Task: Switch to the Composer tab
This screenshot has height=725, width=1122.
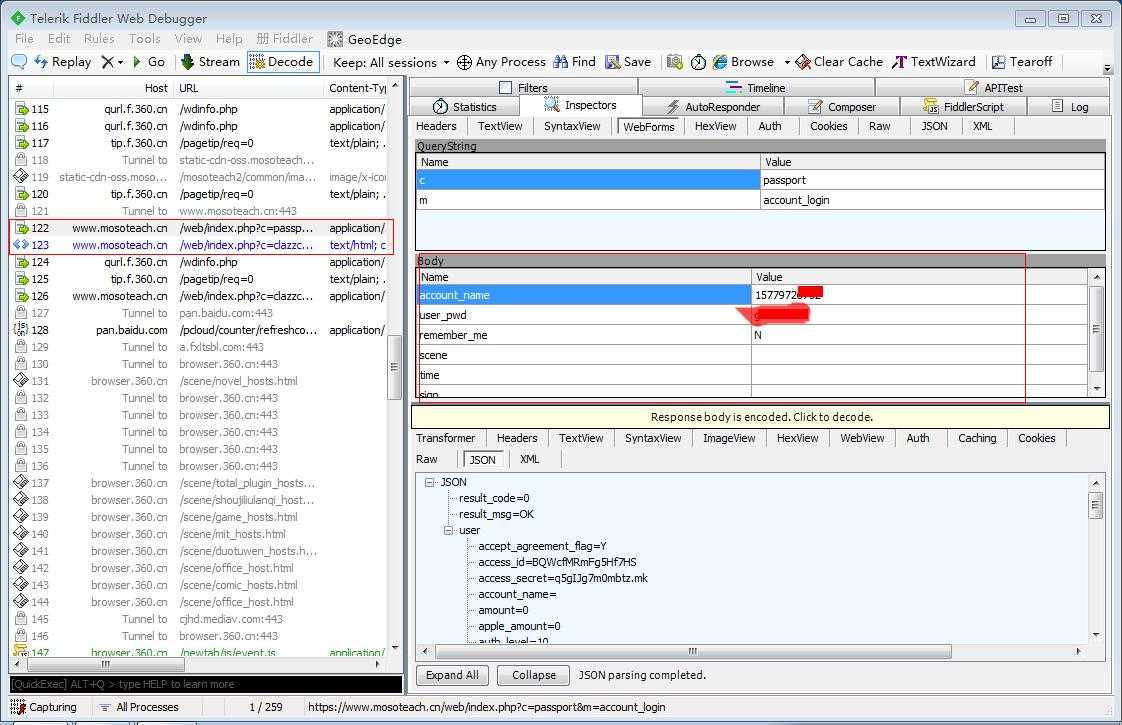Action: (842, 107)
